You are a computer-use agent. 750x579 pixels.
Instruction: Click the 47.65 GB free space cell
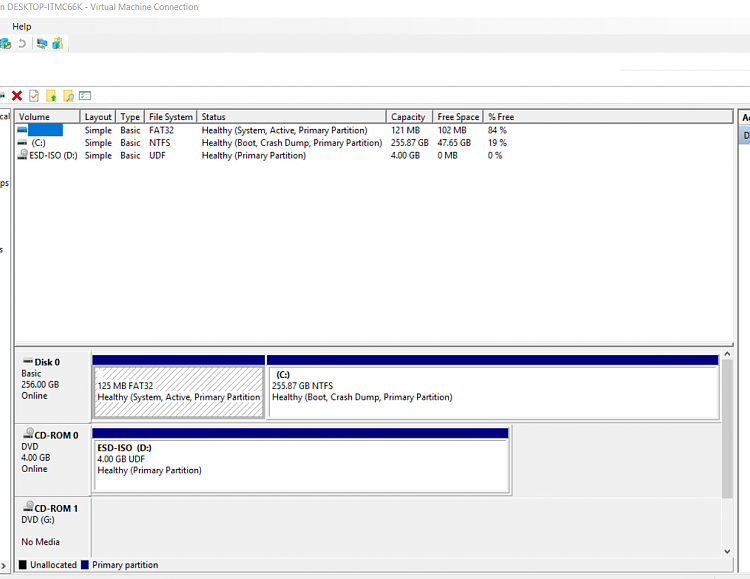coord(454,143)
